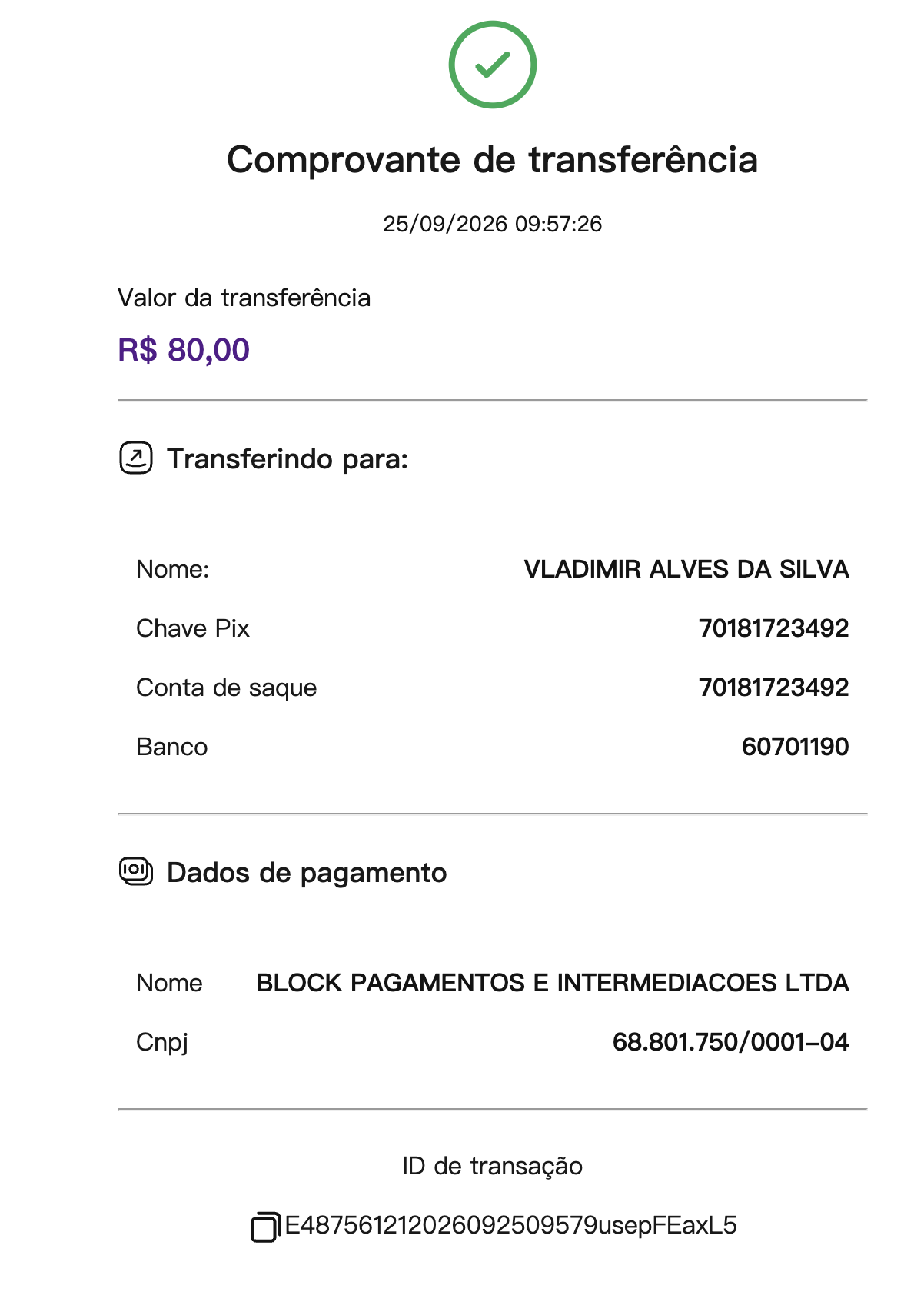The height and width of the screenshot is (1312, 924).
Task: Click the Valor da transferência label
Action: pos(244,298)
